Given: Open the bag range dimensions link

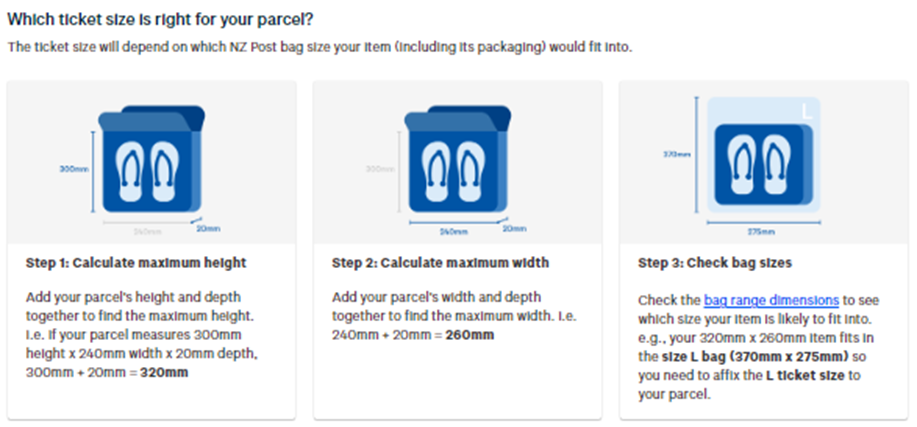Looking at the screenshot, I should click(771, 299).
